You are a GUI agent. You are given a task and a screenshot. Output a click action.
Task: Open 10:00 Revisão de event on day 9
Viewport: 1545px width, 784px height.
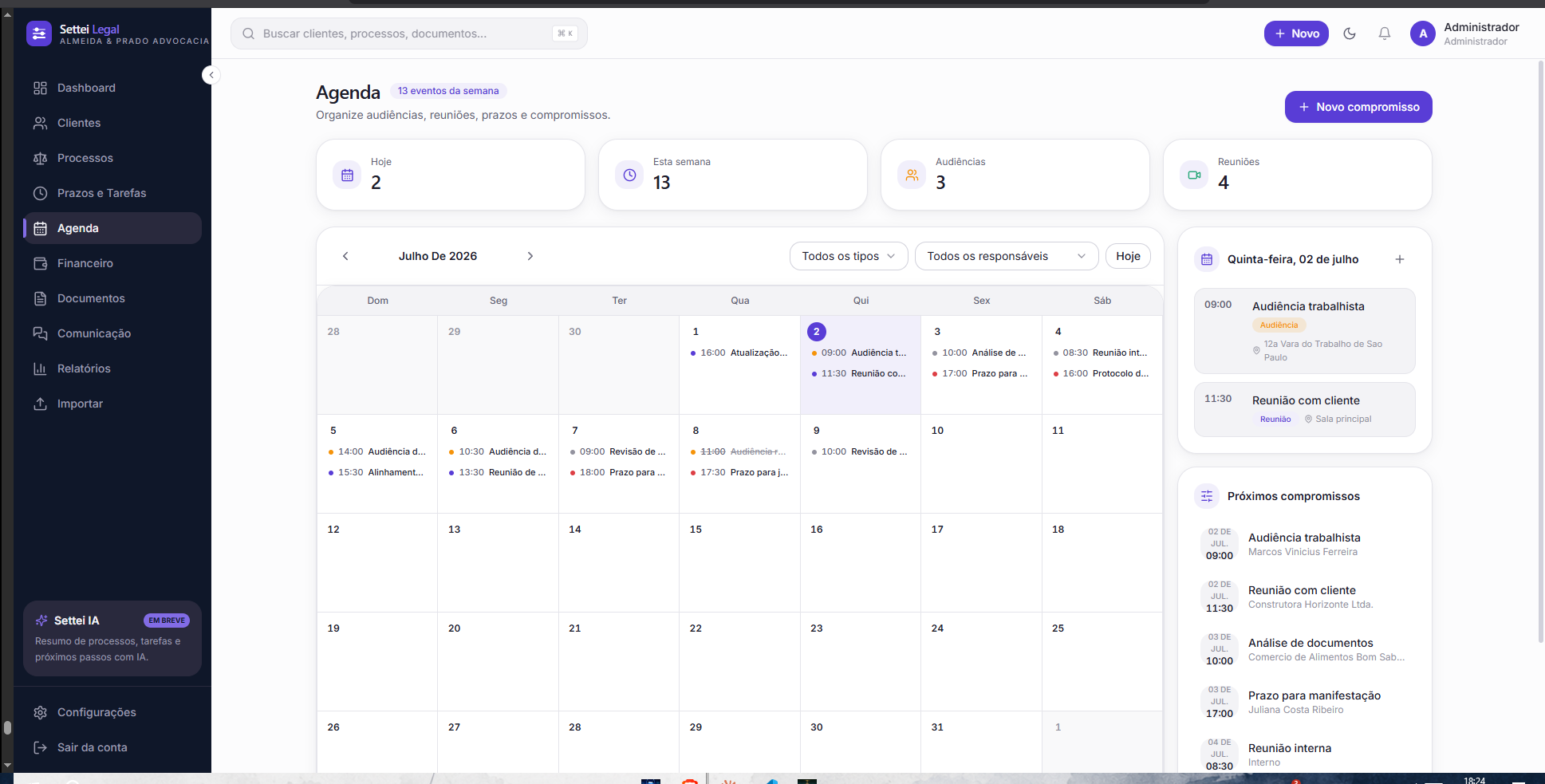coord(860,451)
